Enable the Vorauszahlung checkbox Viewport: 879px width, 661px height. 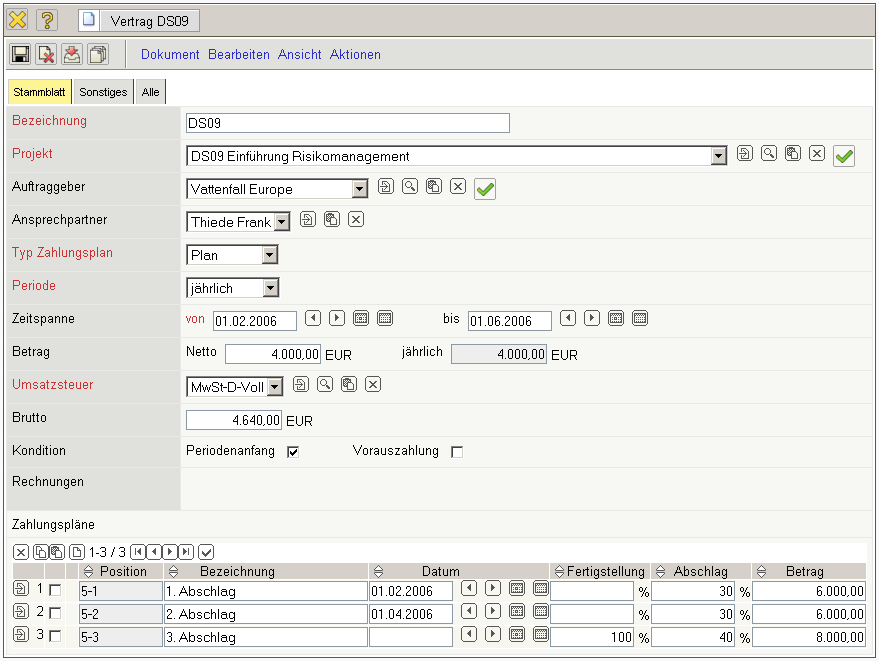[x=457, y=452]
